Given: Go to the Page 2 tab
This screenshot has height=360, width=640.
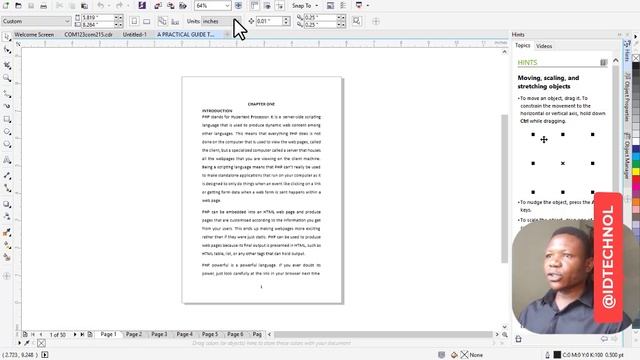Looking at the screenshot, I should [x=134, y=334].
